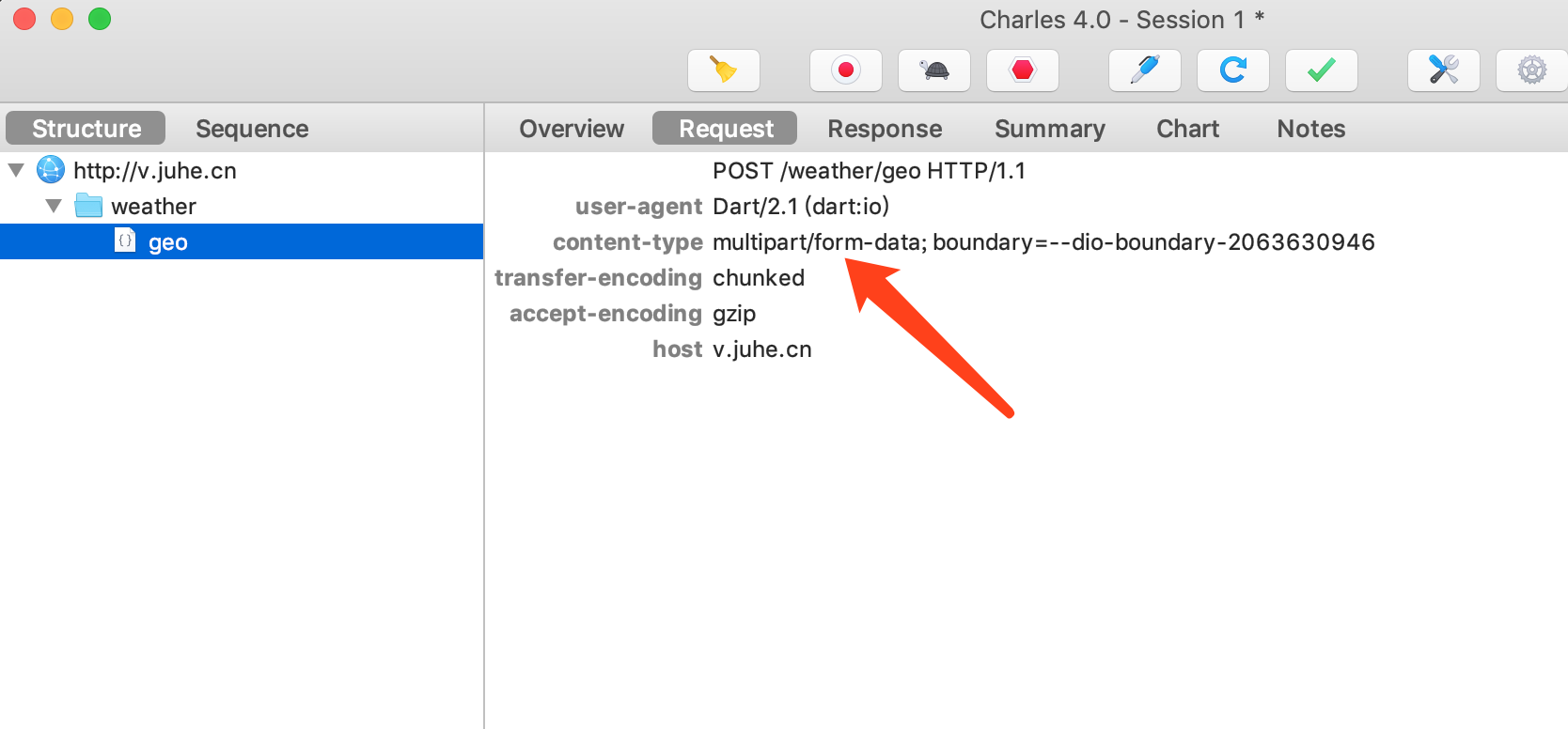This screenshot has height=729, width=1568.
Task: Toggle recording with the red record button
Action: point(846,70)
